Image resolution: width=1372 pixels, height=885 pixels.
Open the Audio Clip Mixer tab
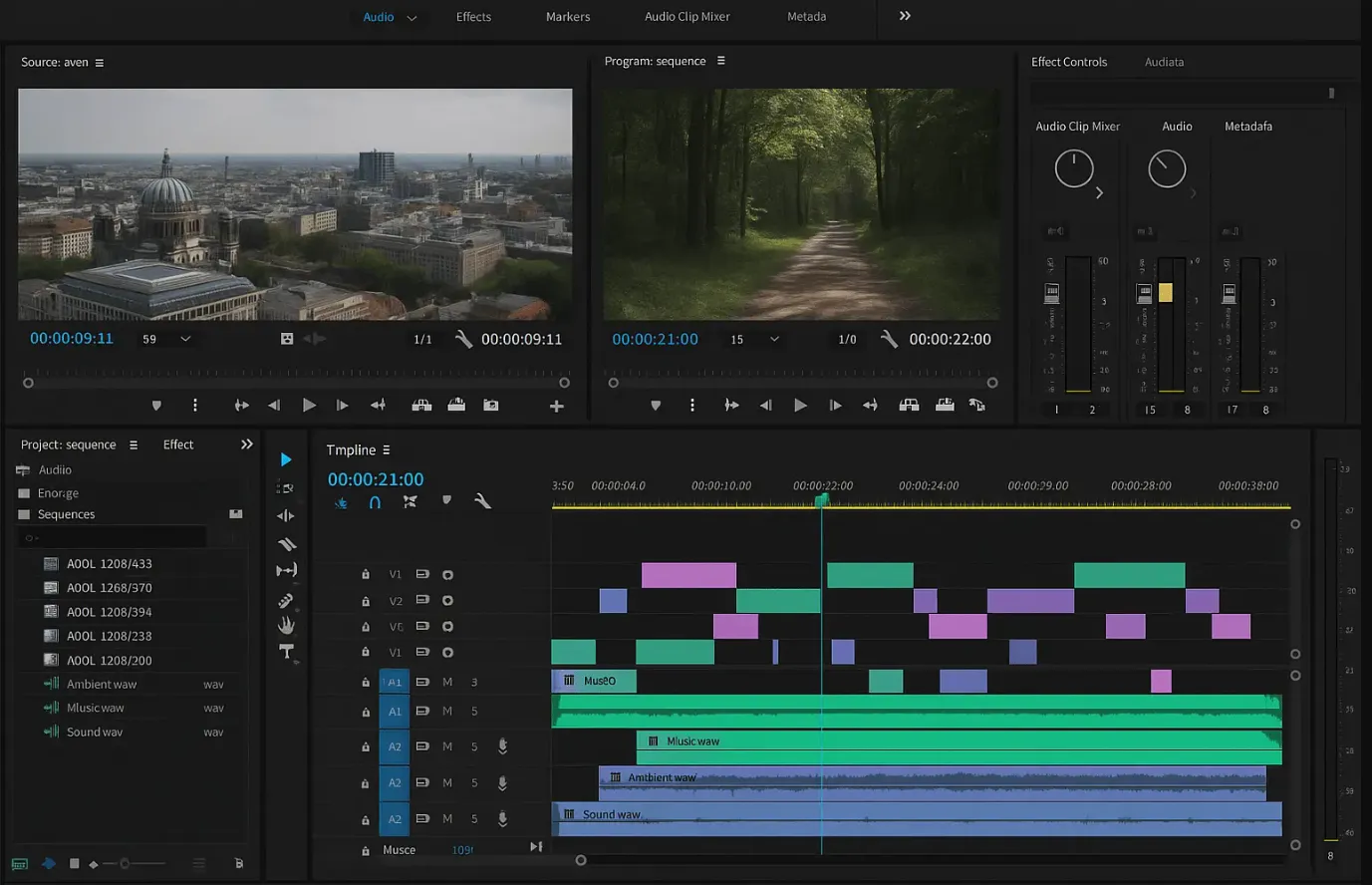coord(686,17)
